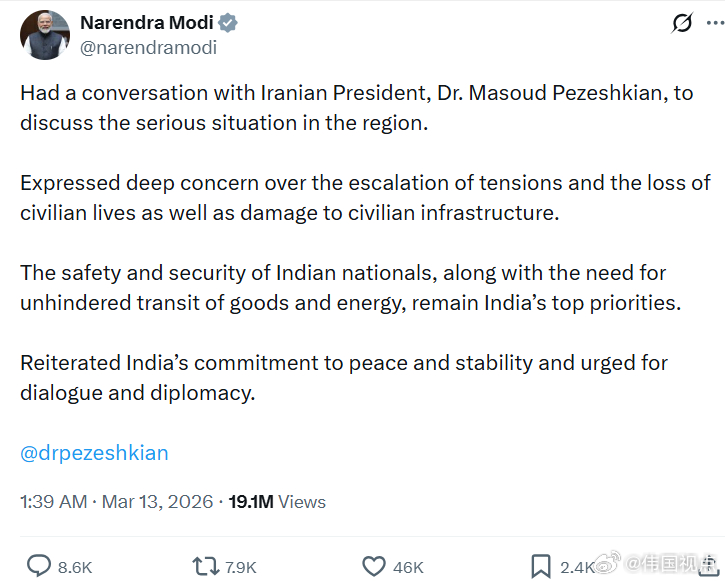Click the 1:39 AM · Mar 13, 2026 timestamp
The height and width of the screenshot is (582, 725).
116,501
